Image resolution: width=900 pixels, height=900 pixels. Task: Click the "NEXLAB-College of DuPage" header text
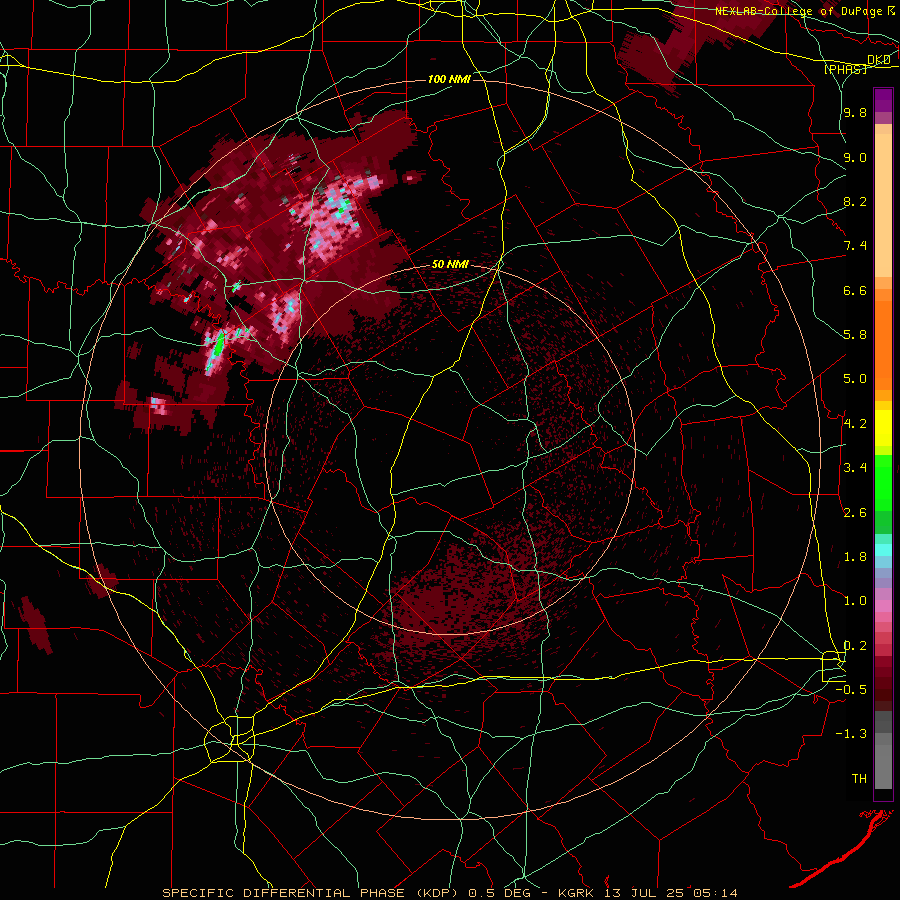coord(799,11)
